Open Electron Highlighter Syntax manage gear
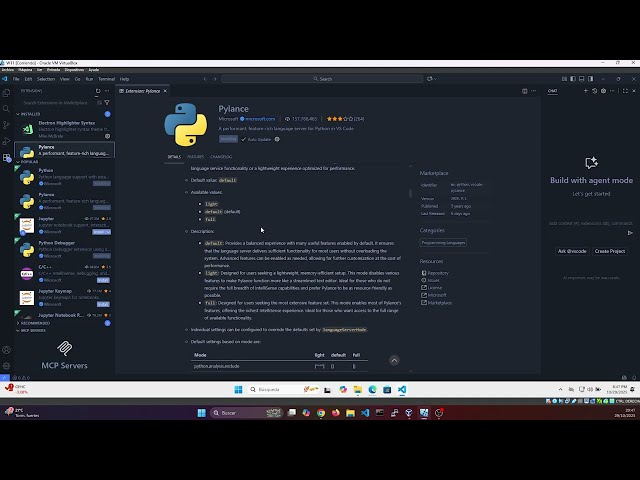Image resolution: width=640 pixels, height=480 pixels. tap(108, 136)
